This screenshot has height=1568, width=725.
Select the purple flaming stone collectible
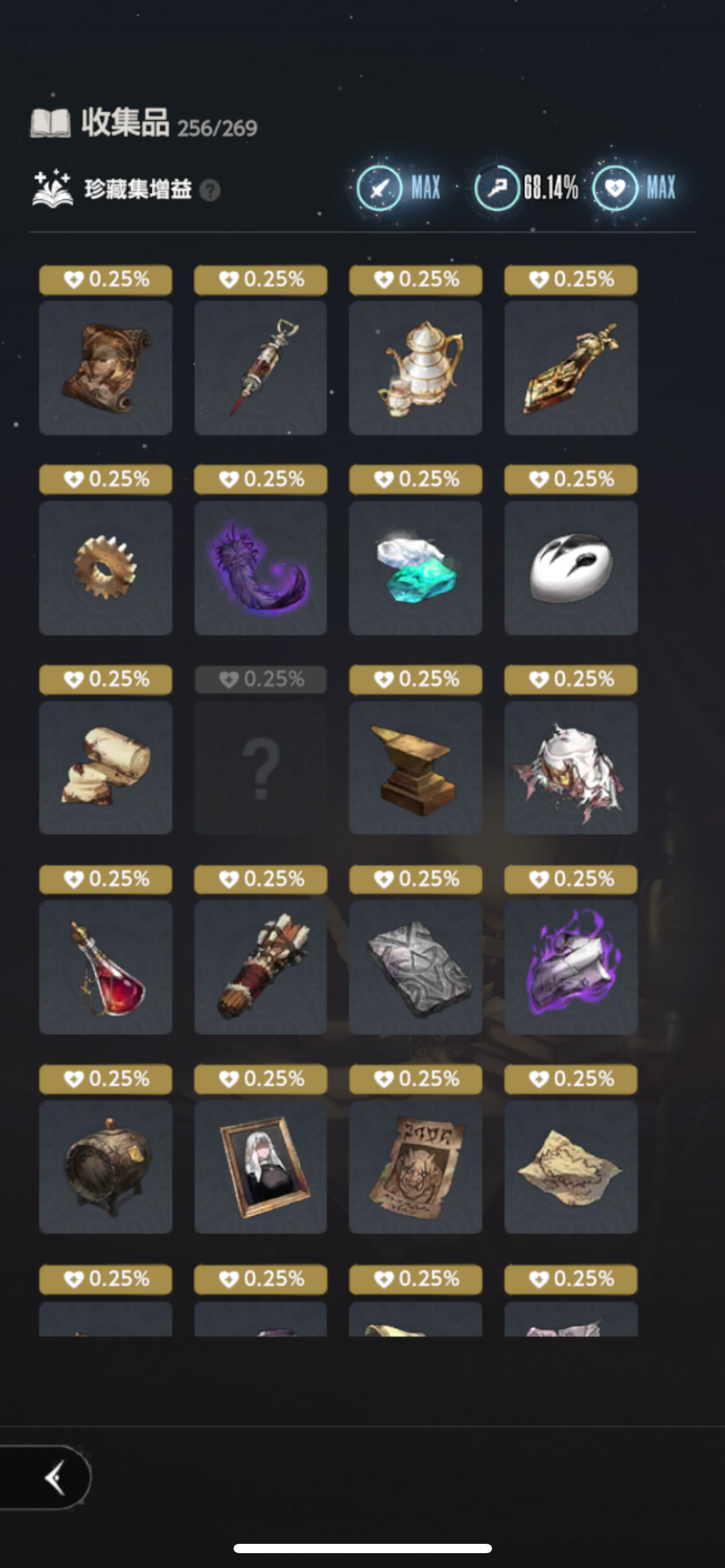click(571, 967)
